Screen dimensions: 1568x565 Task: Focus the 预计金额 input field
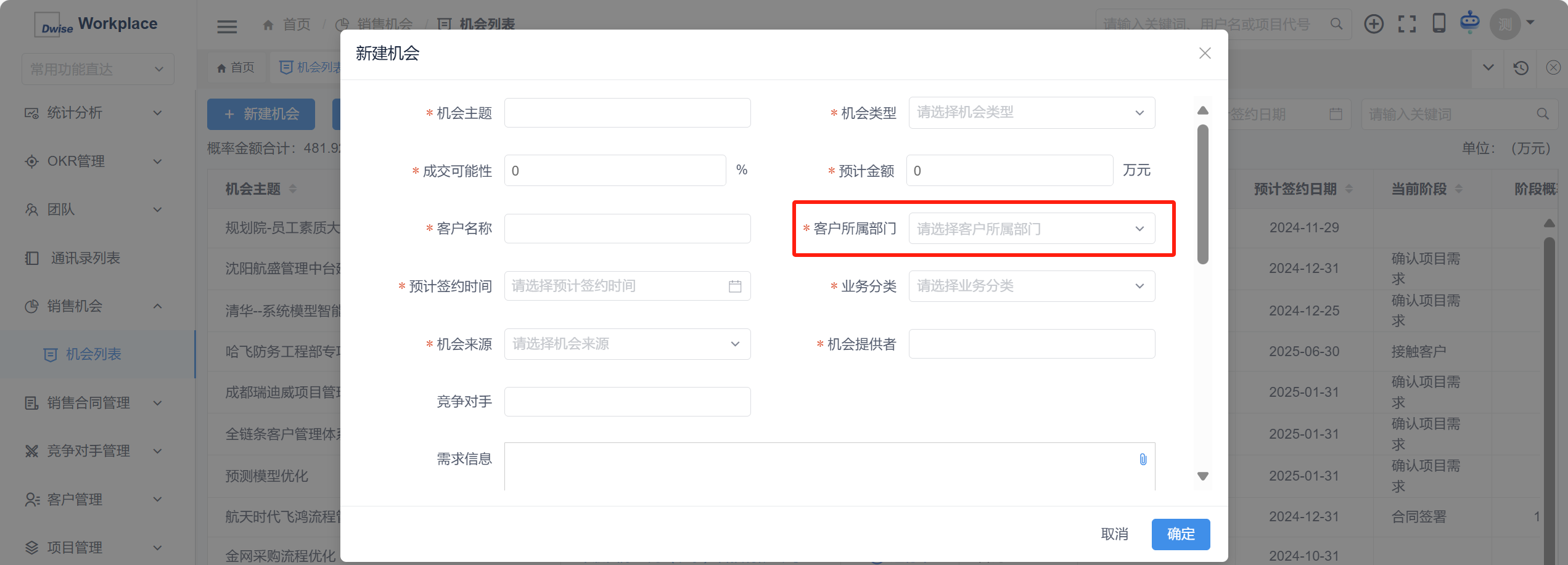[1009, 171]
